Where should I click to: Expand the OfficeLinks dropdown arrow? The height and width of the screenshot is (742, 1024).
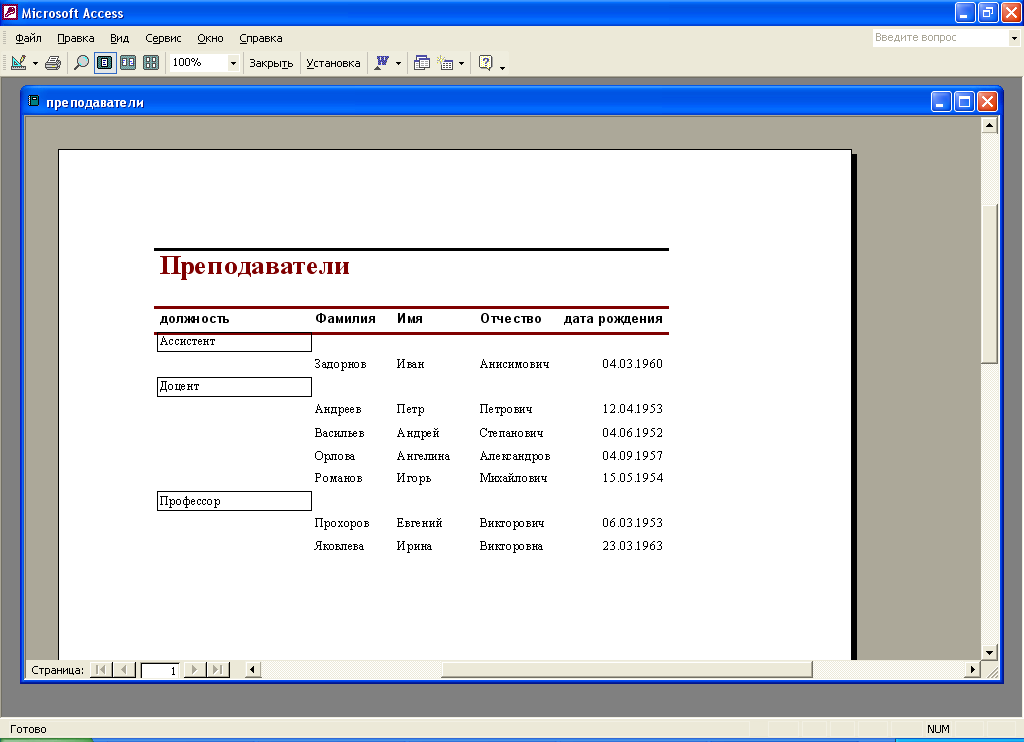[x=398, y=63]
